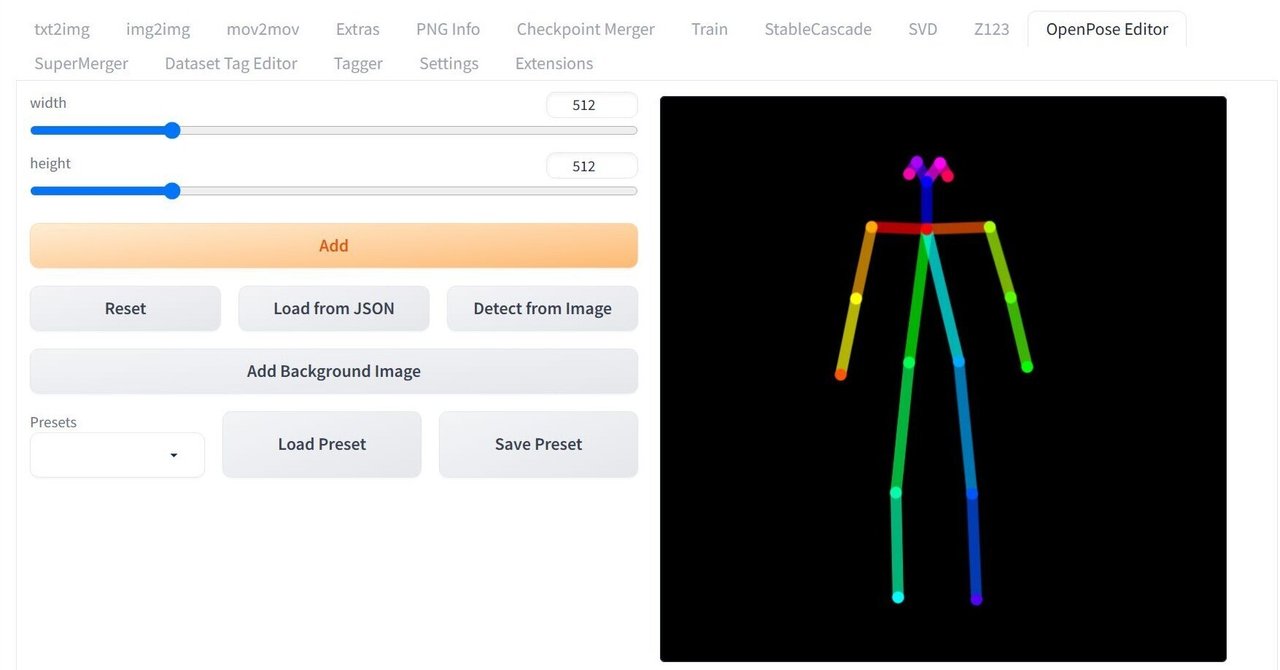Add a background image
The height and width of the screenshot is (670, 1280).
pos(333,371)
